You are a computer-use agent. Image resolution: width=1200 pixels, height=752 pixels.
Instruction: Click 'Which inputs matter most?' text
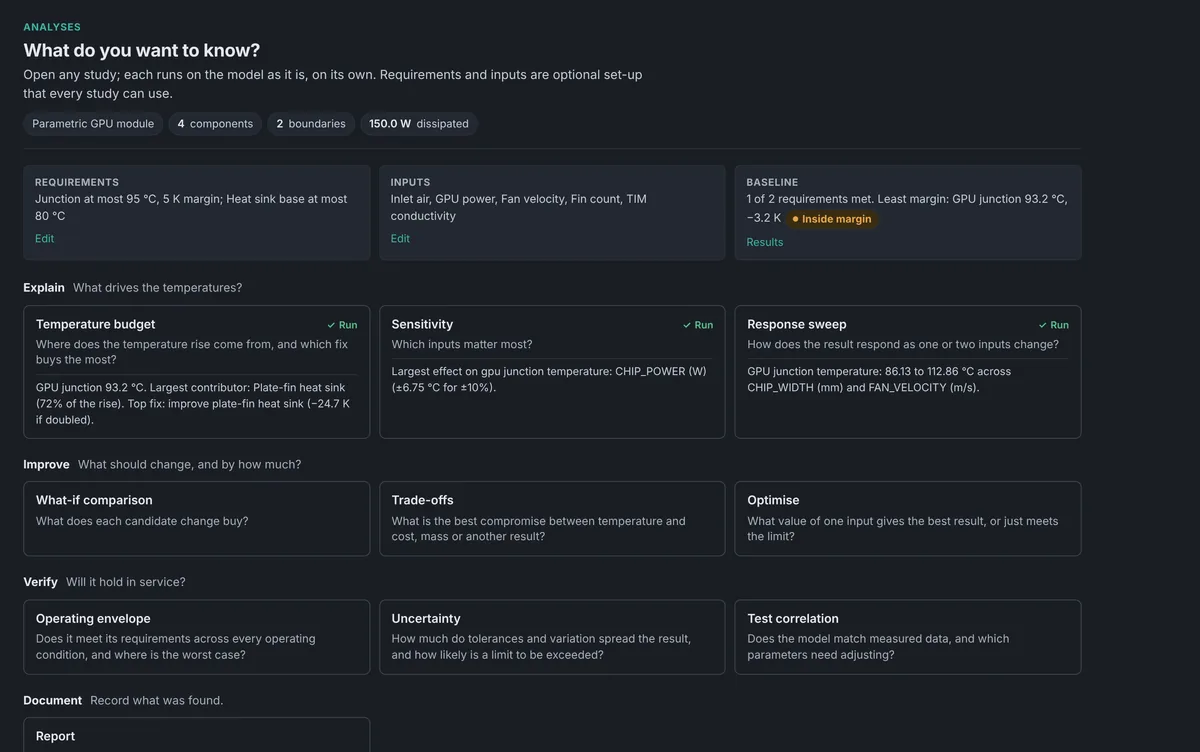pos(462,345)
